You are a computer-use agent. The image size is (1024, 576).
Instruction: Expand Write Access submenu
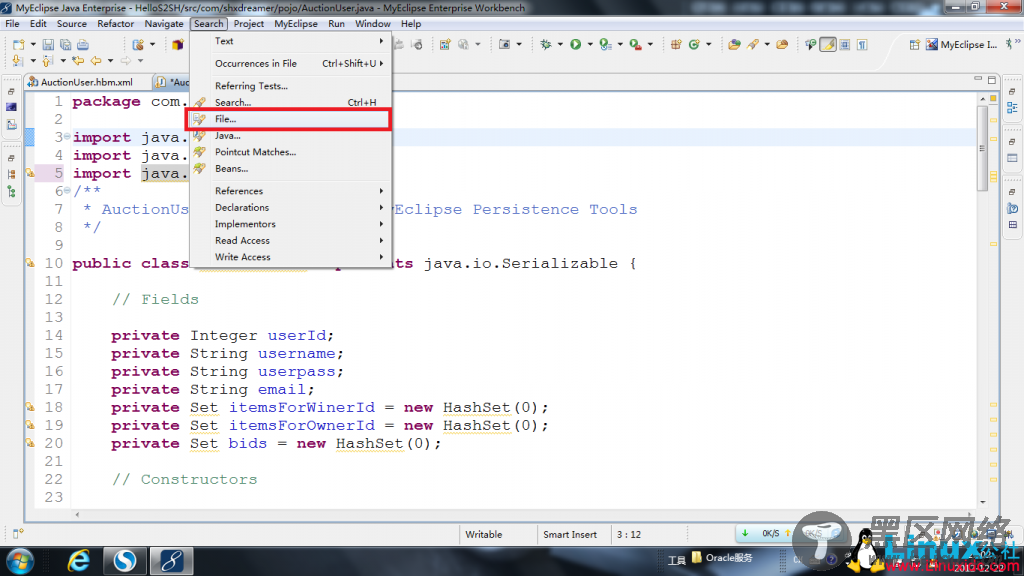pos(291,257)
